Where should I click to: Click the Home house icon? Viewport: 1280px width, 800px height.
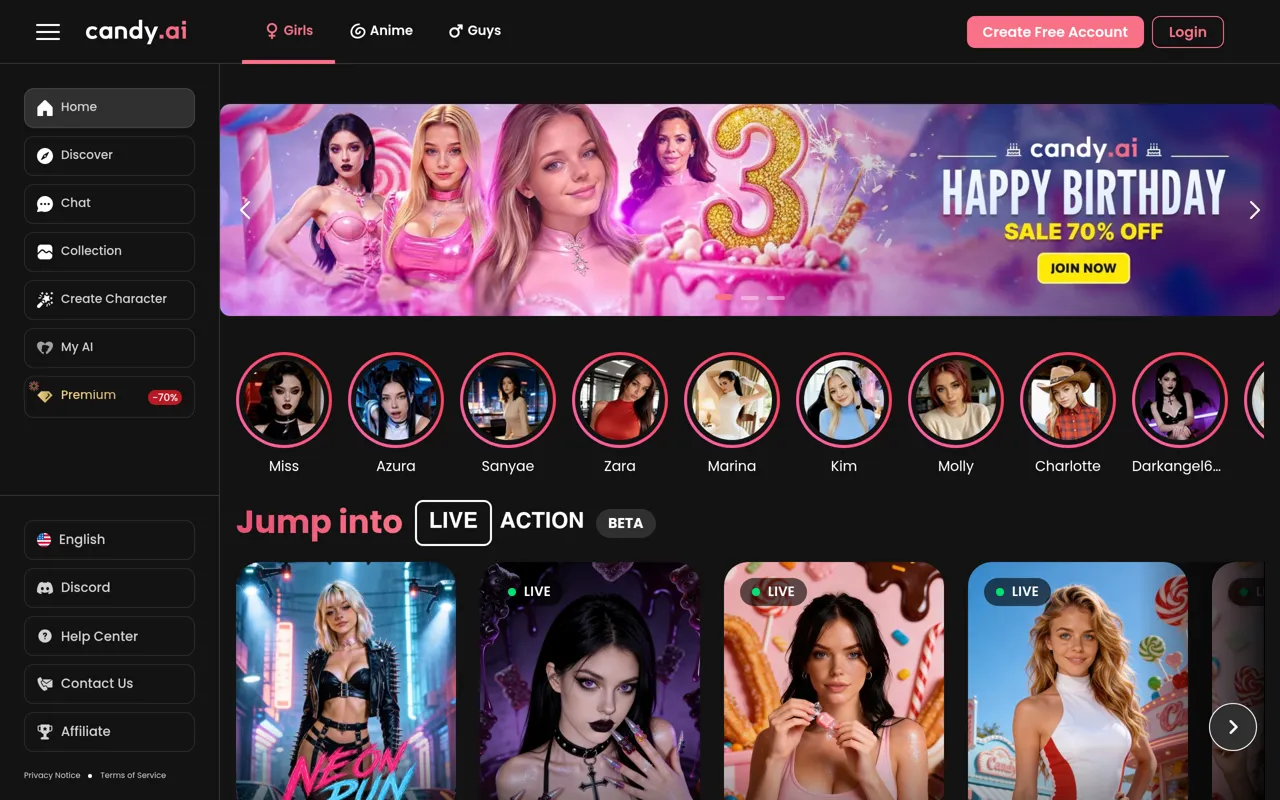(45, 108)
